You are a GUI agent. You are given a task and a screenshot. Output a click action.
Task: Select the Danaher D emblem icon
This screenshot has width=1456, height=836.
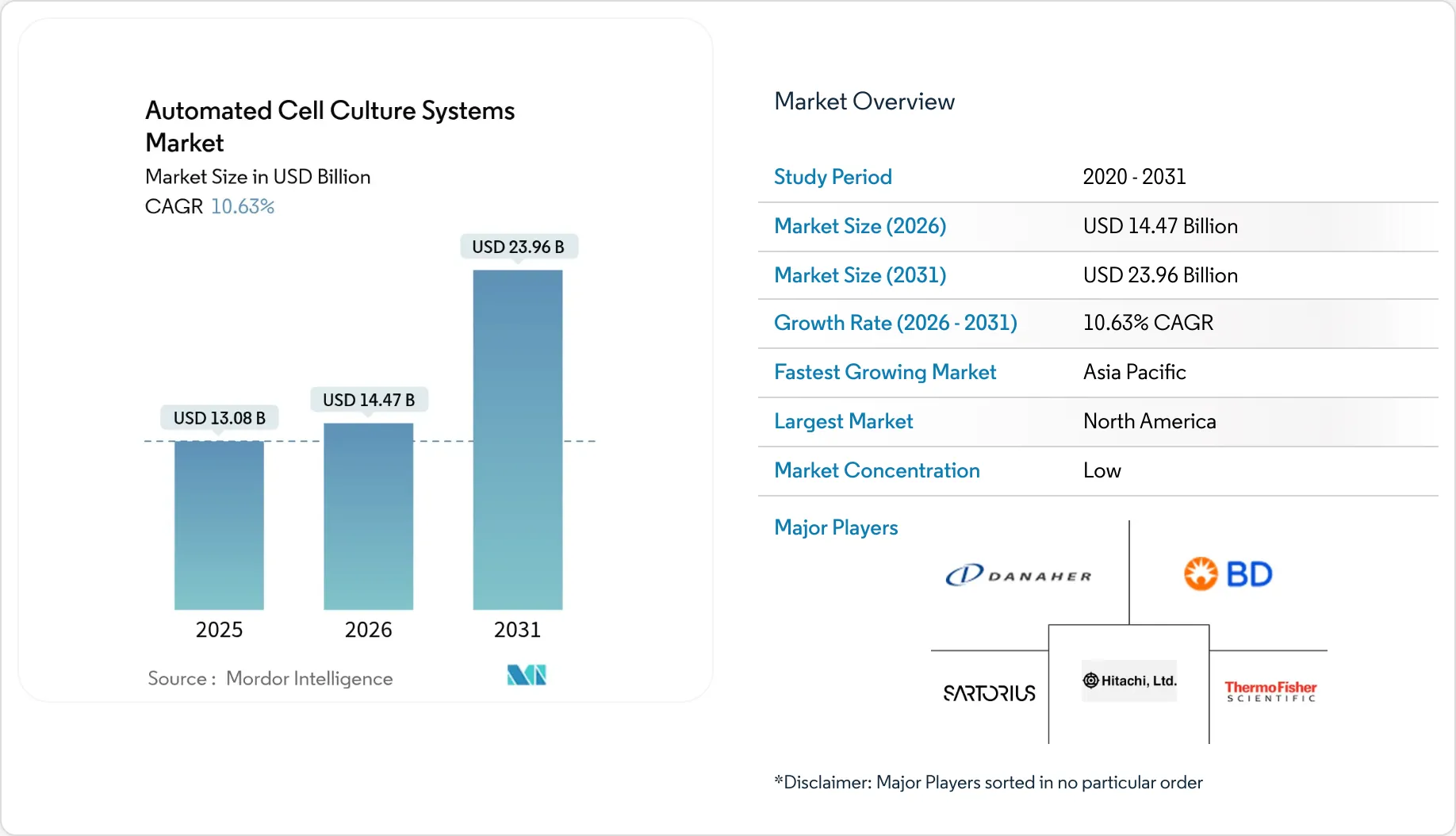[964, 573]
